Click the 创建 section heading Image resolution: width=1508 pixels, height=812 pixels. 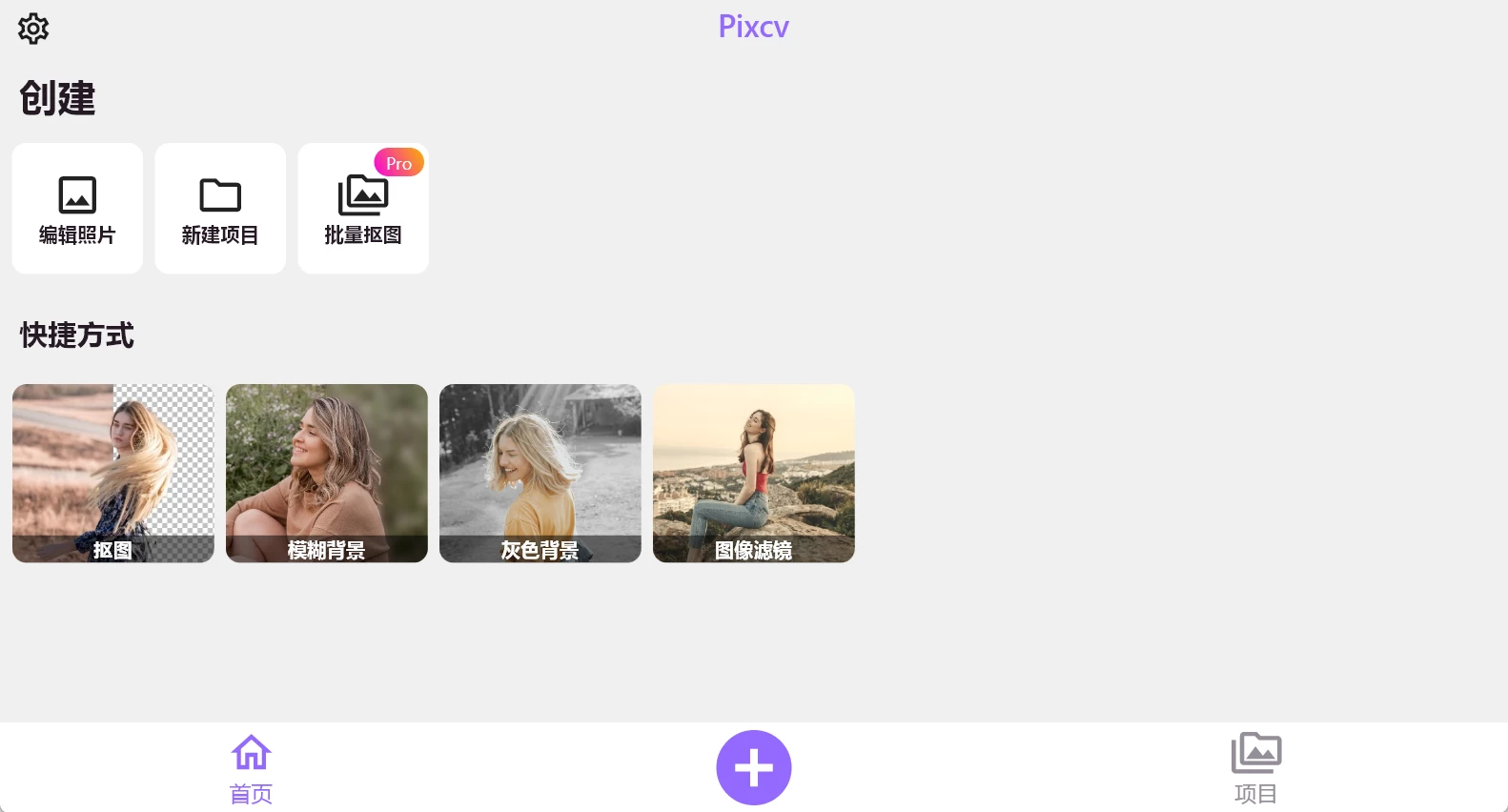pos(57,98)
